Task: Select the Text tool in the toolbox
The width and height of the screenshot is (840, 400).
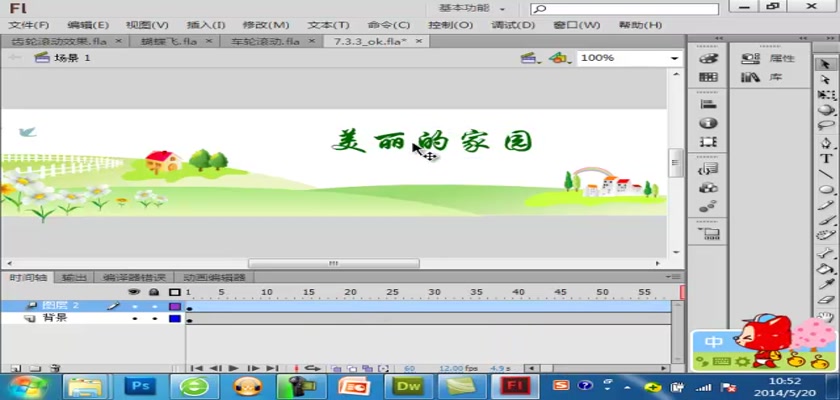Action: [x=826, y=157]
